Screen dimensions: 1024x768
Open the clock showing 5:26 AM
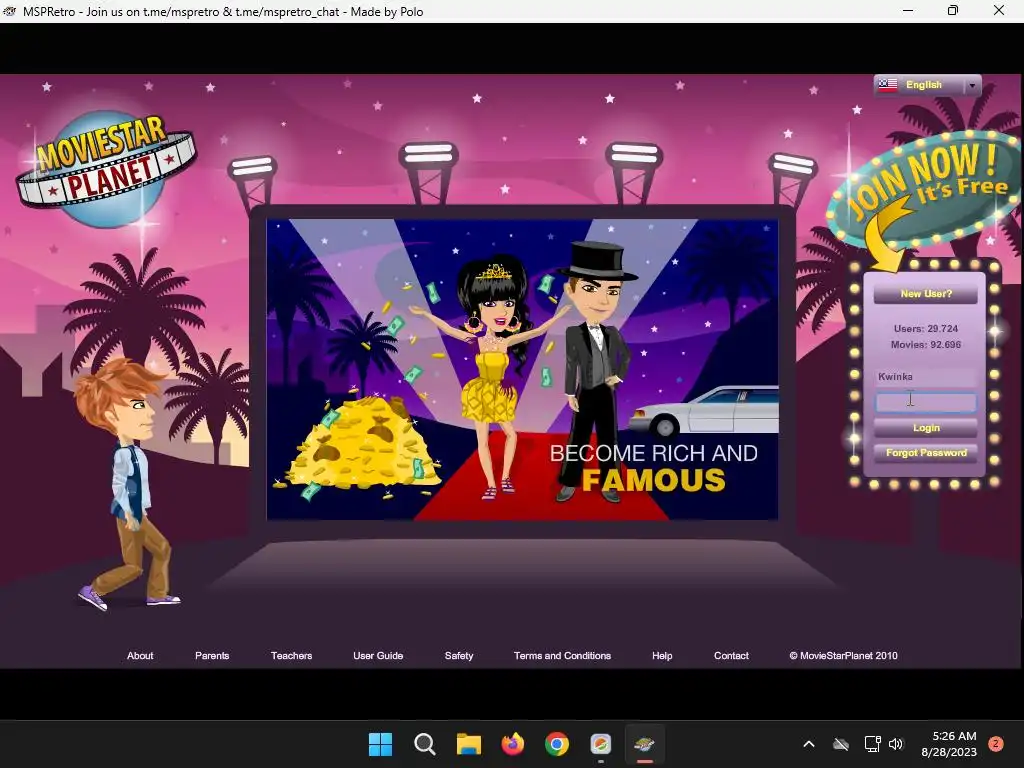pyautogui.click(x=949, y=744)
